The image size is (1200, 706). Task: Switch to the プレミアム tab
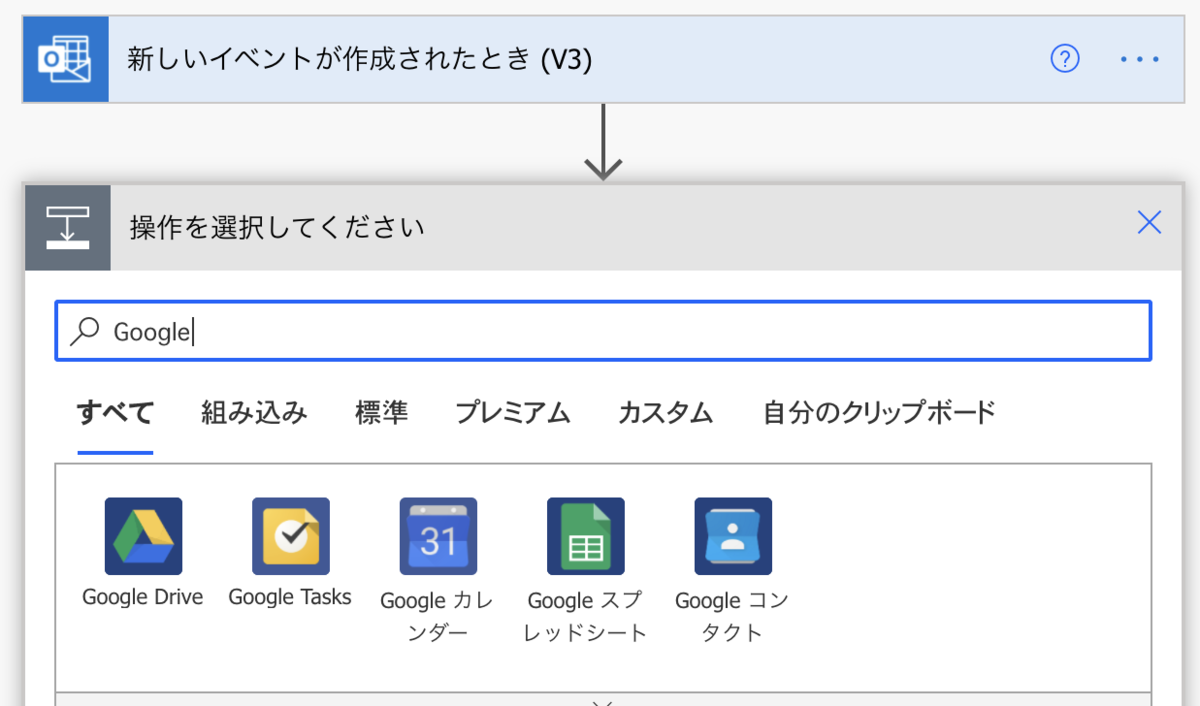tap(512, 413)
